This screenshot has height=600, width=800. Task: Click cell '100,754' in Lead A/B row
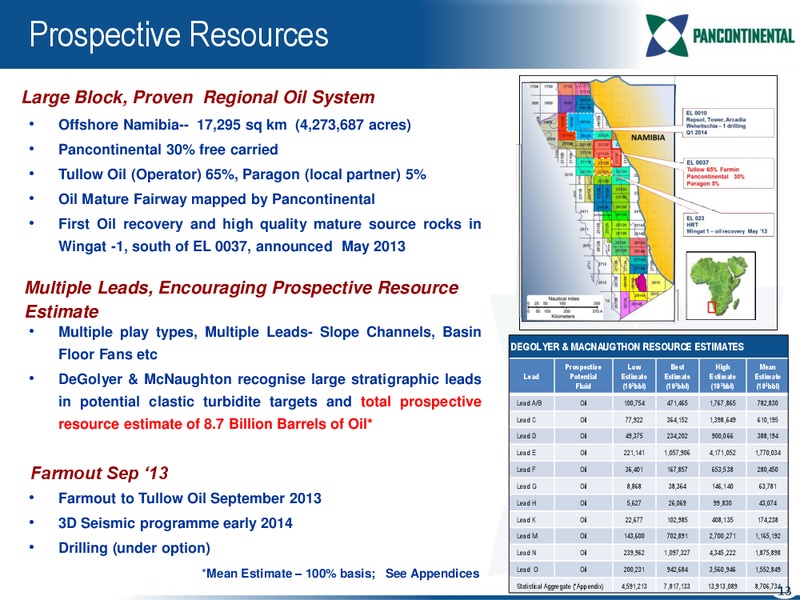[x=635, y=403]
